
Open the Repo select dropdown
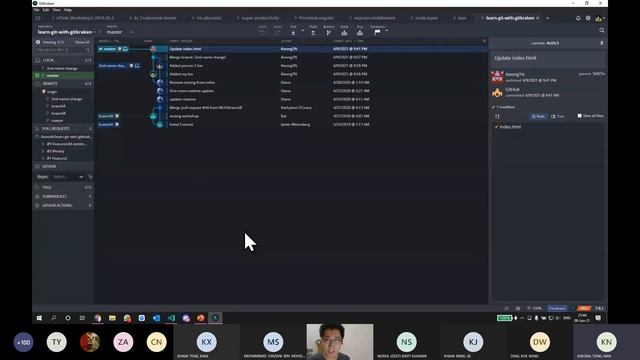pyautogui.click(x=67, y=177)
